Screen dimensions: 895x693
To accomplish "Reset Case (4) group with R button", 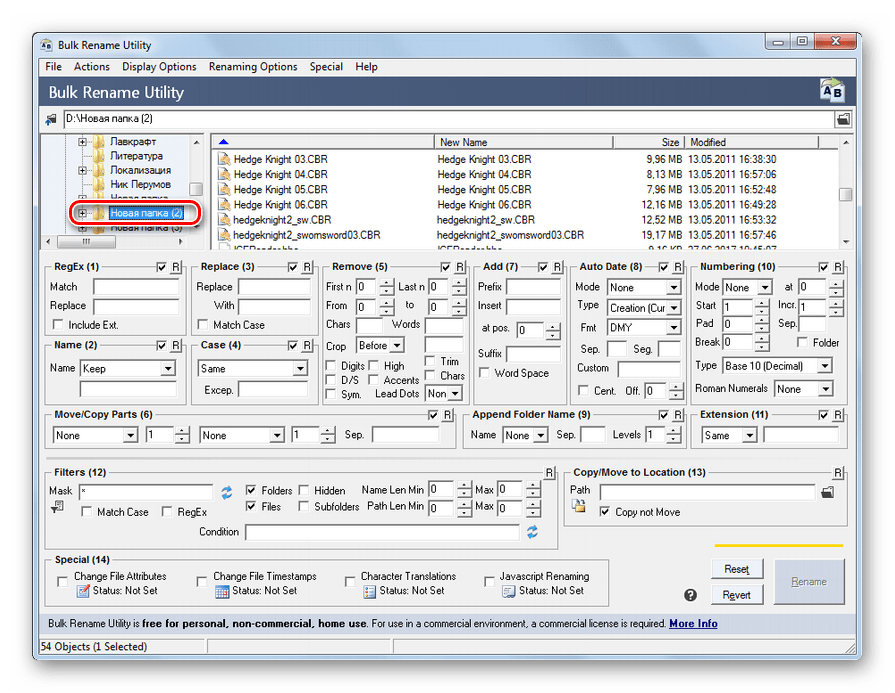I will 307,345.
